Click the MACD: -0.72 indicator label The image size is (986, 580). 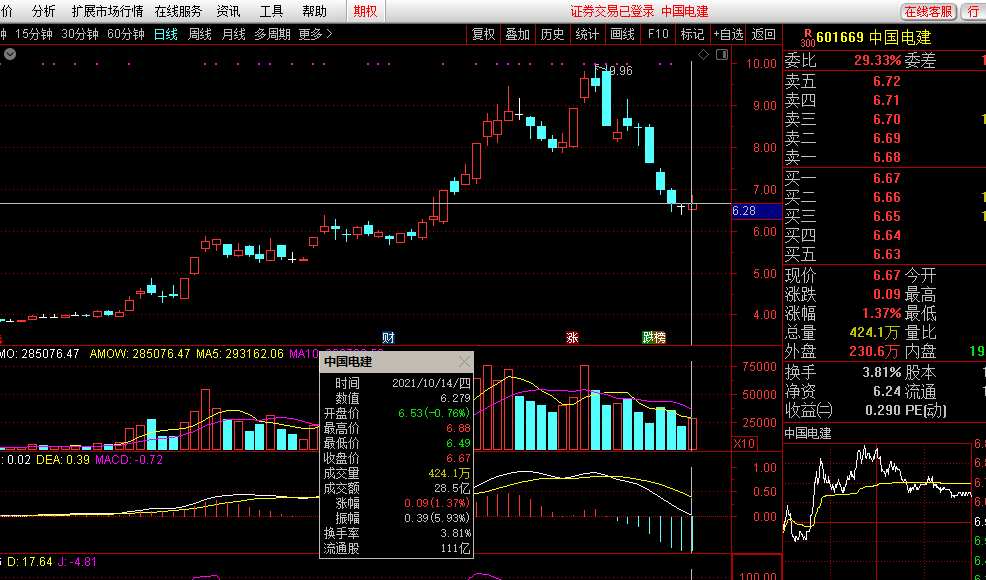(129, 460)
